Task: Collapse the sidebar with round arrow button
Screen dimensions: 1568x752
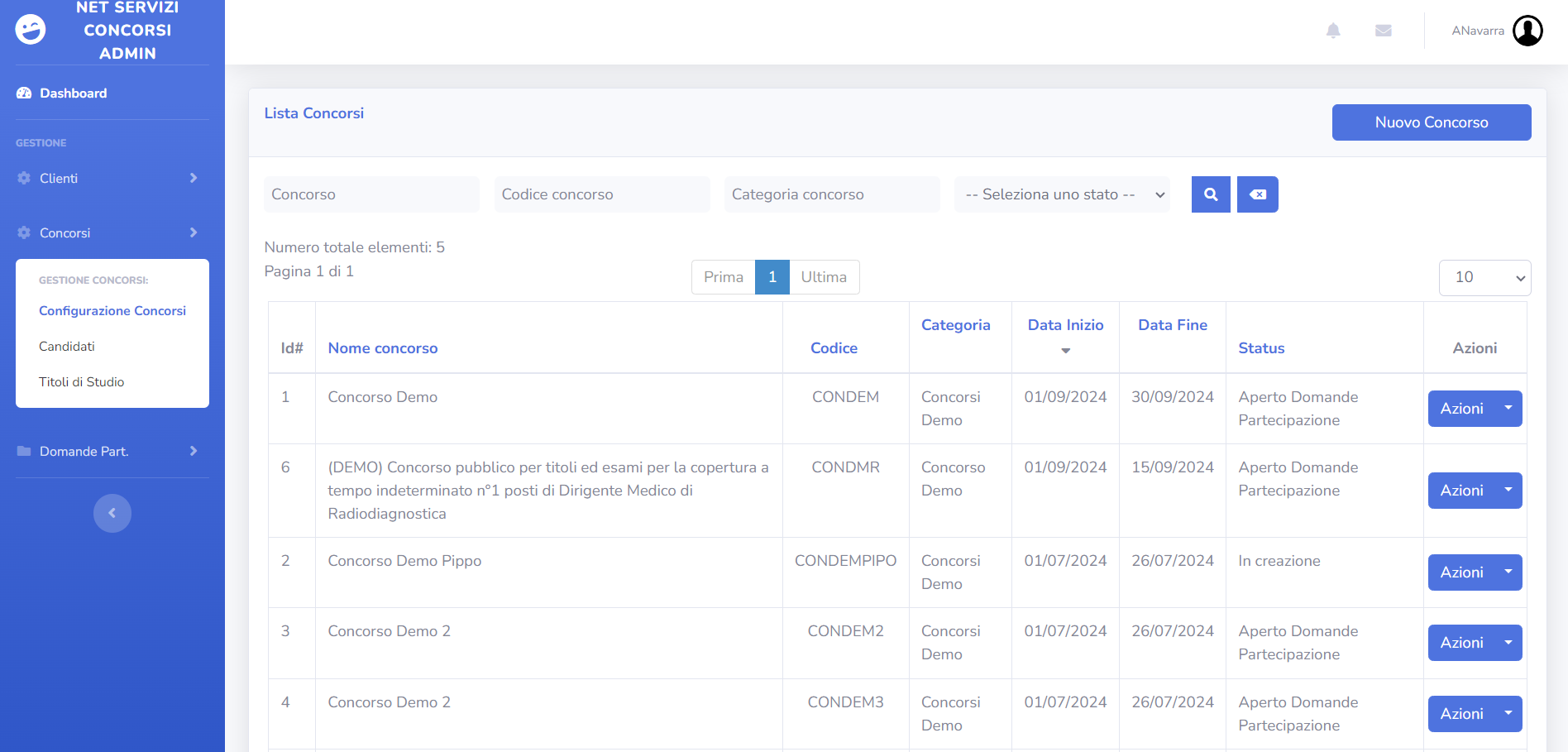Action: tap(112, 513)
